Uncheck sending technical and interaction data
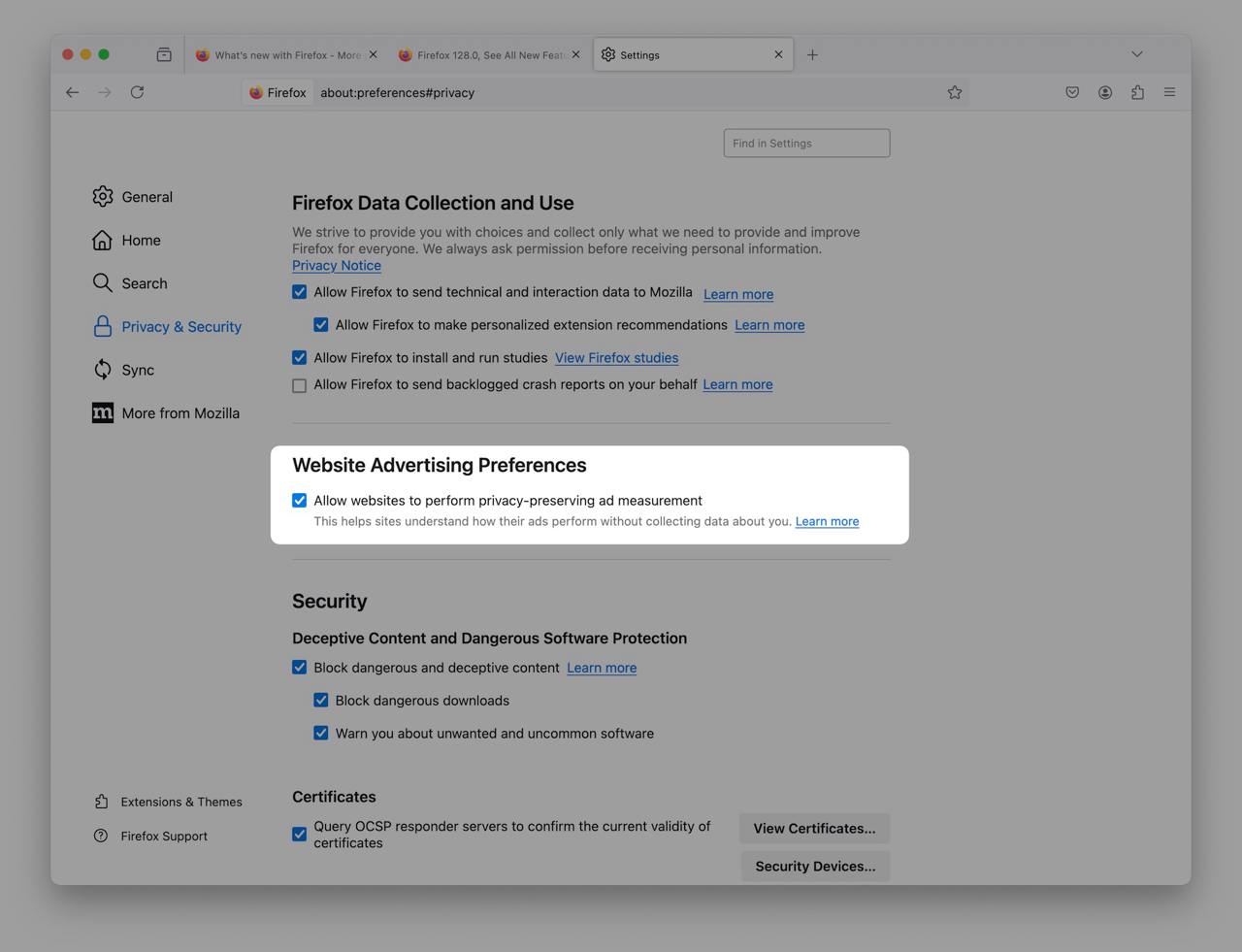Screen dimensions: 1242x952 (x=300, y=292)
